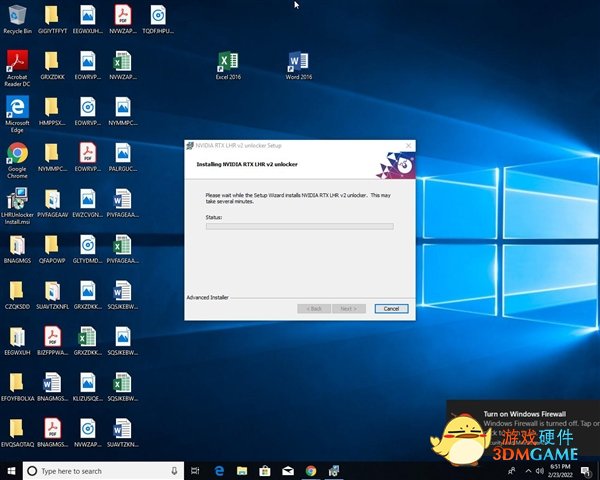The height and width of the screenshot is (480, 600).
Task: Close the NVIDIA RTX LHR unlocker Setup dialog
Action: click(x=408, y=145)
